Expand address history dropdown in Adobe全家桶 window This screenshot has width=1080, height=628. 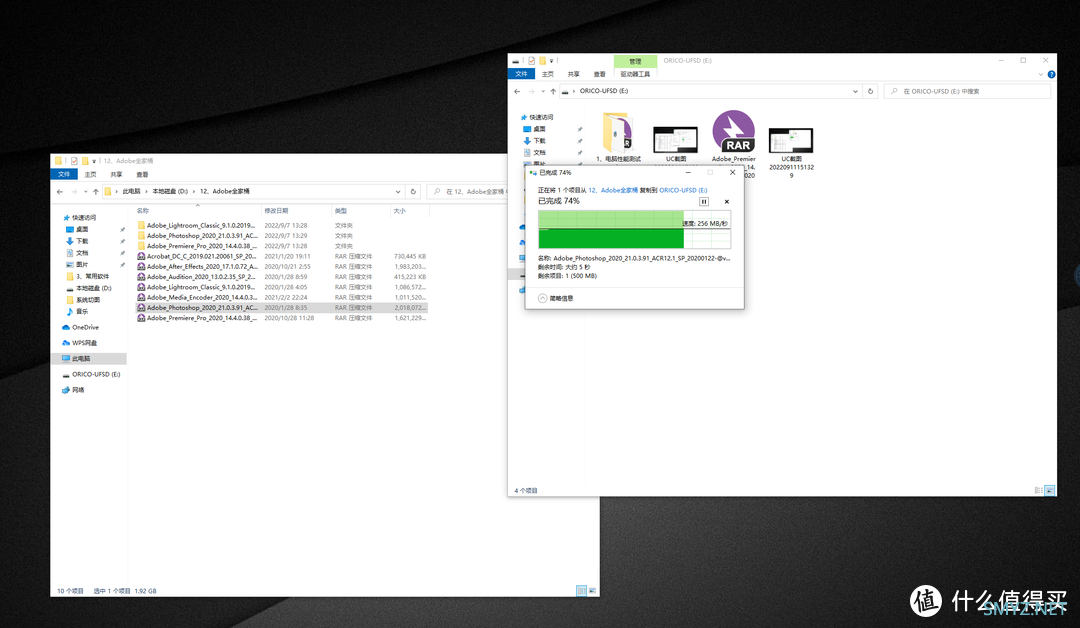[398, 191]
